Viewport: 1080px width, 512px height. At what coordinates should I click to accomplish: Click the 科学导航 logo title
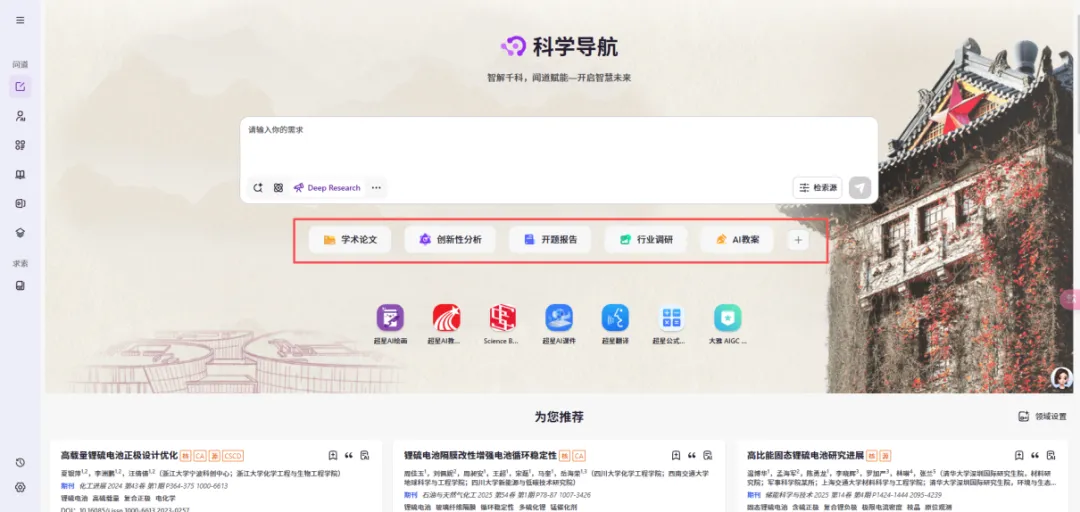pyautogui.click(x=559, y=47)
